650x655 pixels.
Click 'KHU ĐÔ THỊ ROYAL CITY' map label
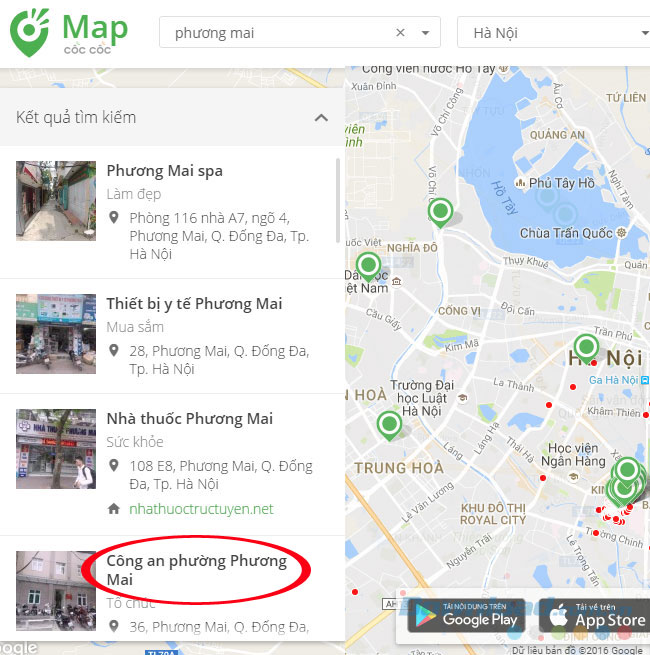[493, 514]
